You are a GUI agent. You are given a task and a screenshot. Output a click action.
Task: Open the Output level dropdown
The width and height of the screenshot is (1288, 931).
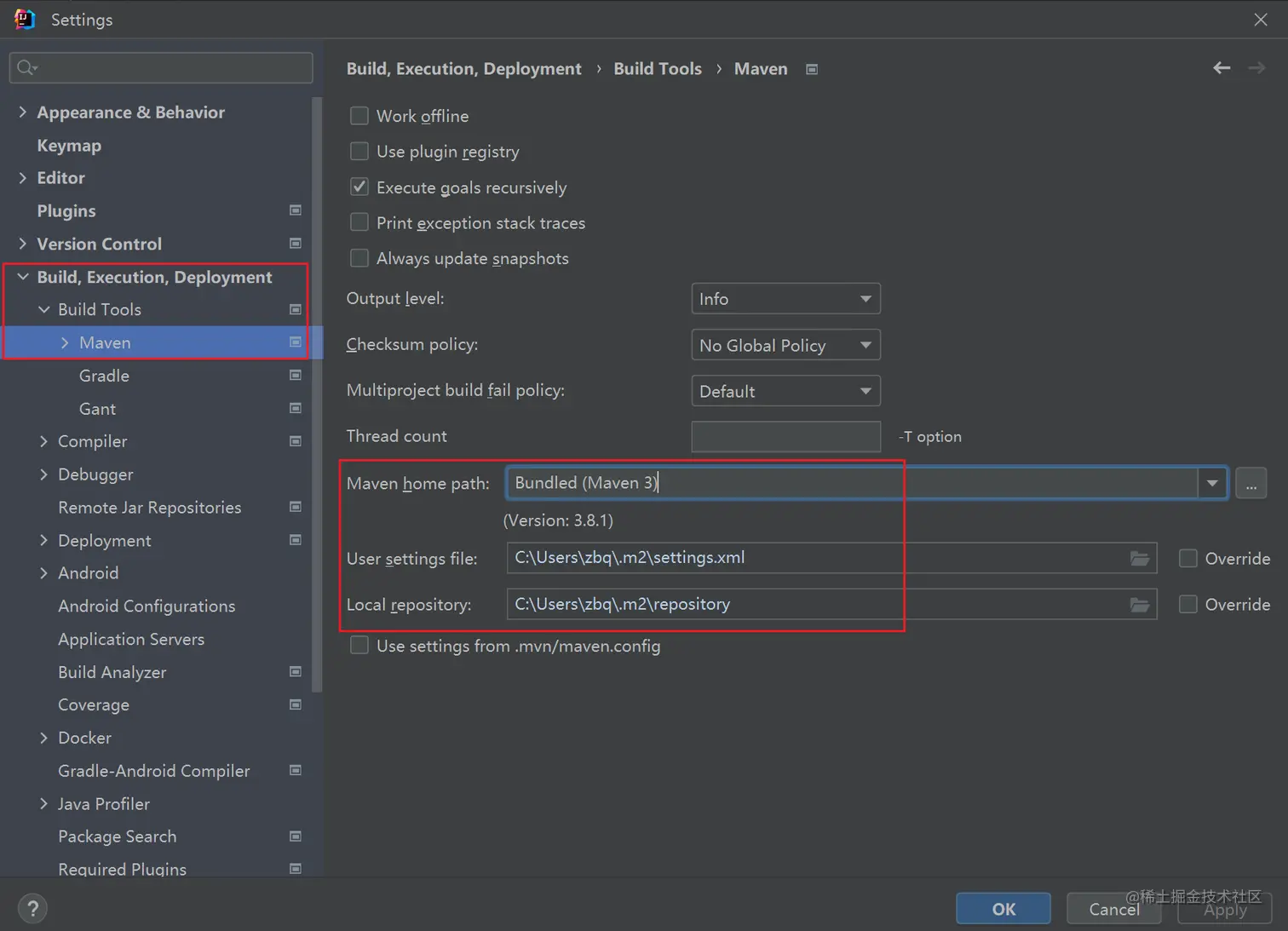click(785, 299)
